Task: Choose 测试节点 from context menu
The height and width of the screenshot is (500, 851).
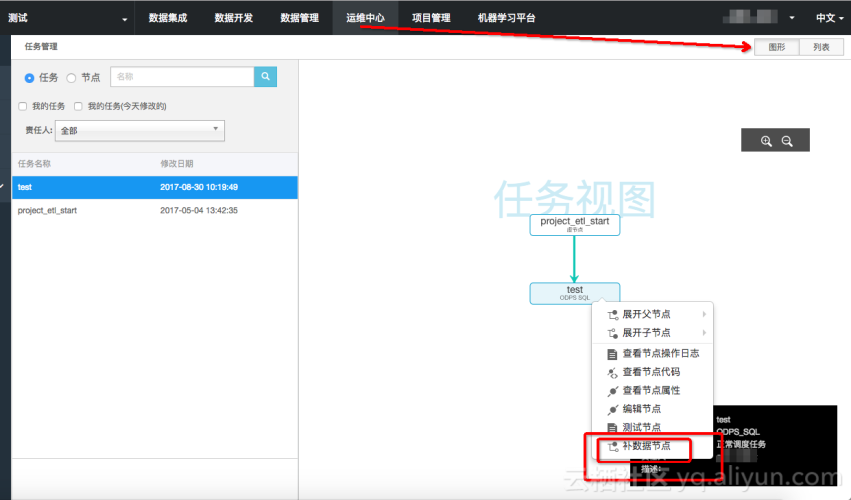Action: [x=641, y=427]
